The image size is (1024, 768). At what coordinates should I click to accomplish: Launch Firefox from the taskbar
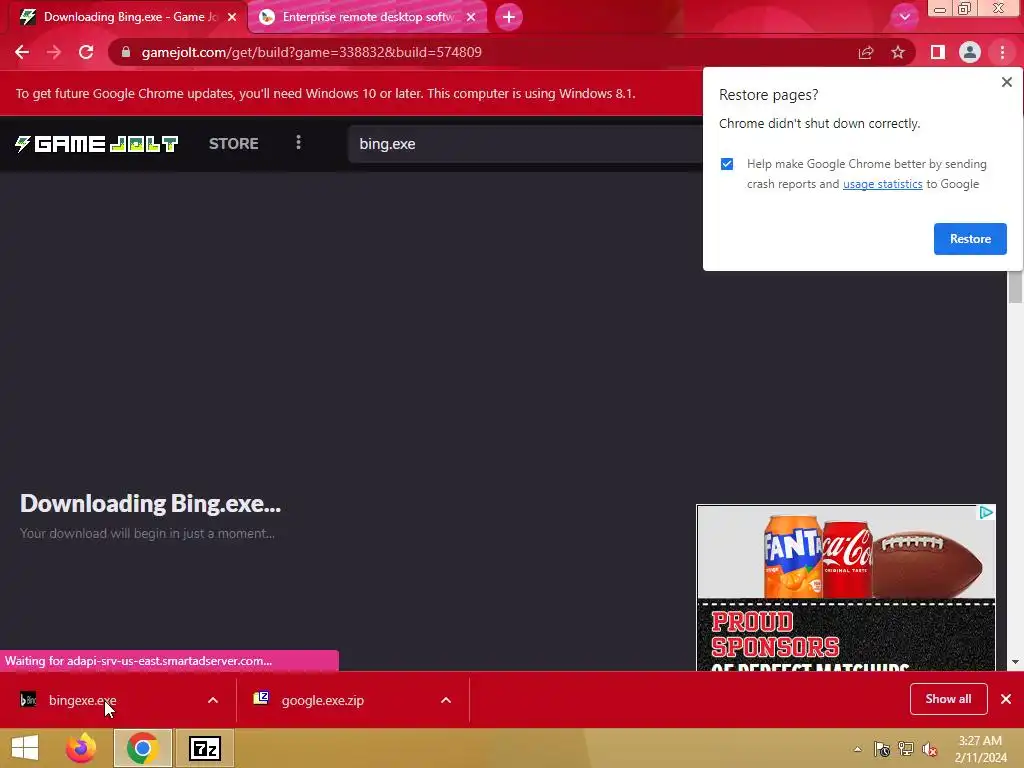pyautogui.click(x=81, y=748)
